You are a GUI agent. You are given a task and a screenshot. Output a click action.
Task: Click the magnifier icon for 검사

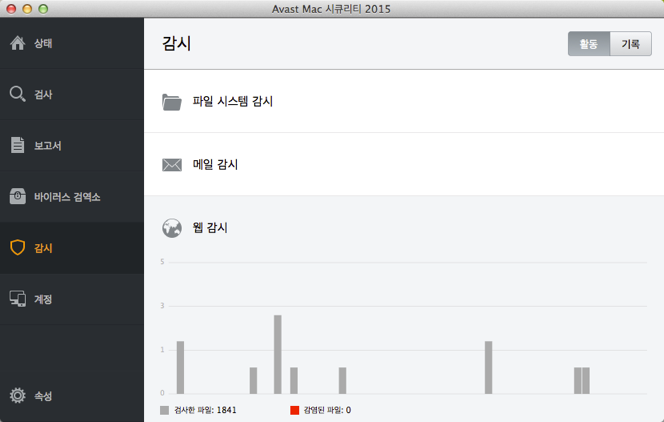click(x=17, y=94)
